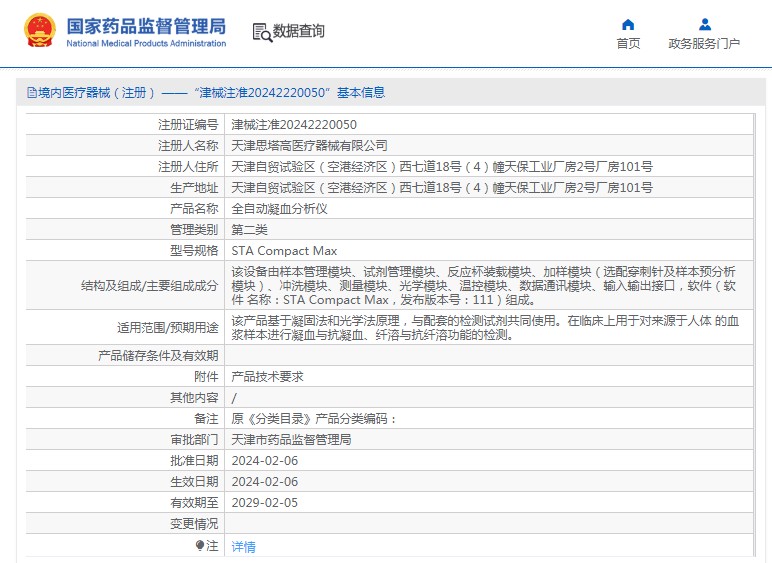This screenshot has width=772, height=563.
Task: Select expiry date 2029-02-05
Action: [x=265, y=503]
